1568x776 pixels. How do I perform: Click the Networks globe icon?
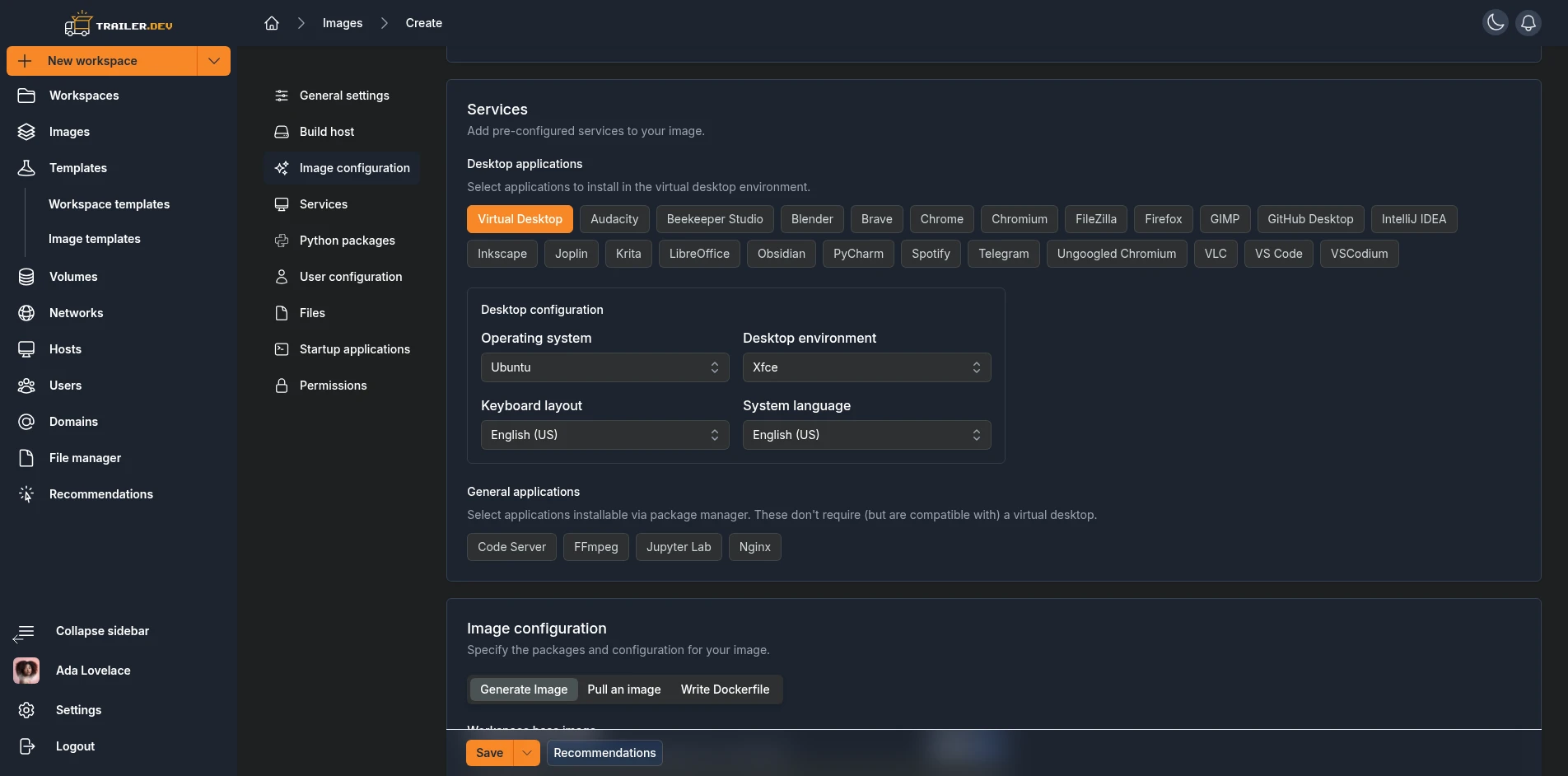26,313
